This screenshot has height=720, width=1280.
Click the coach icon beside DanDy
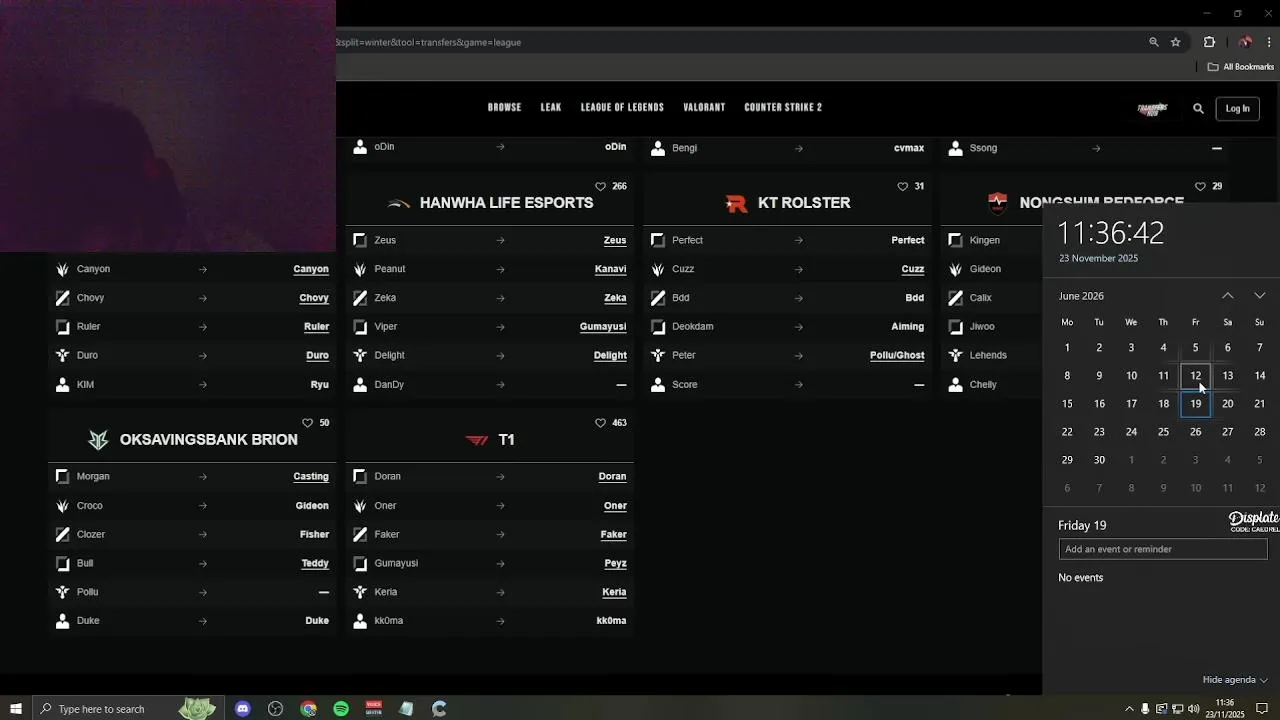coord(360,384)
